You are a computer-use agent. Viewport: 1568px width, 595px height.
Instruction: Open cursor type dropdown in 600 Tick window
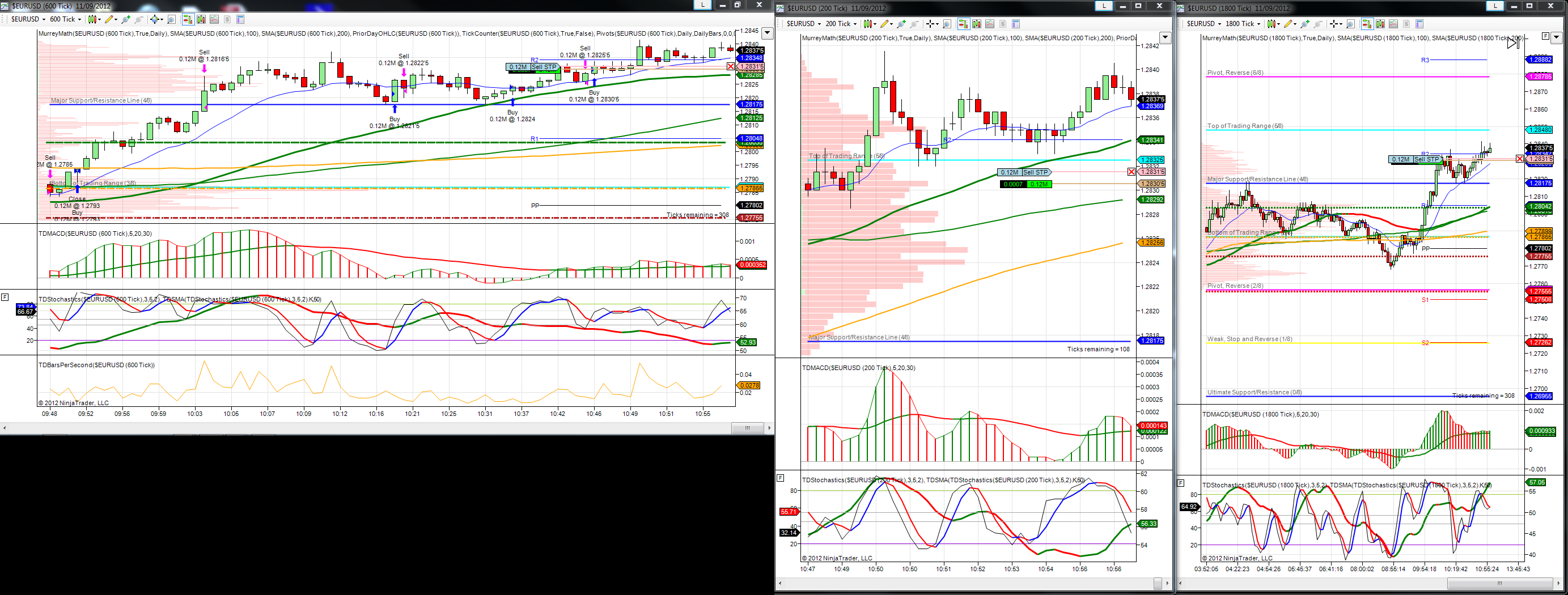(x=157, y=19)
